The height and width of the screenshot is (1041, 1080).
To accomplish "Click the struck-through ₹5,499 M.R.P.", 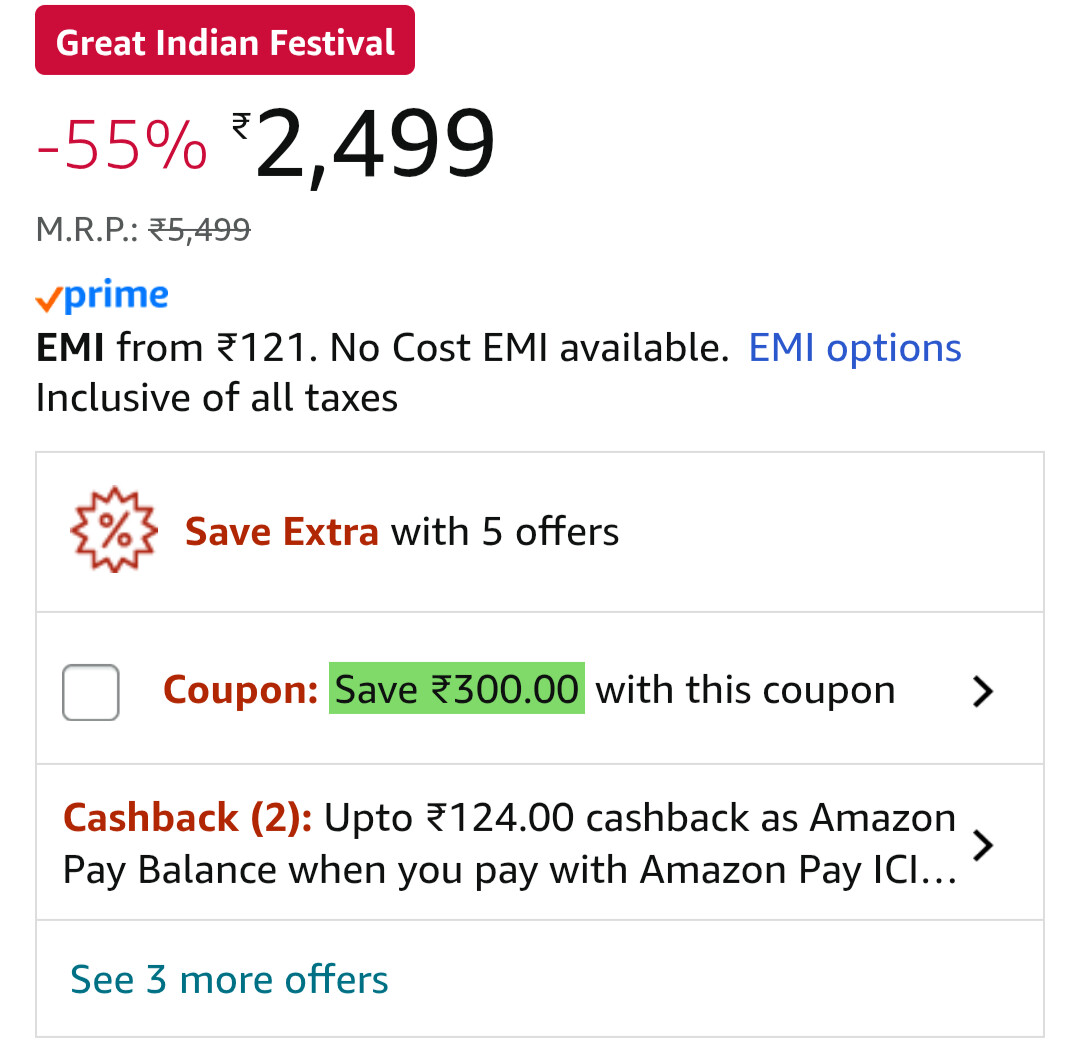I will click(199, 231).
